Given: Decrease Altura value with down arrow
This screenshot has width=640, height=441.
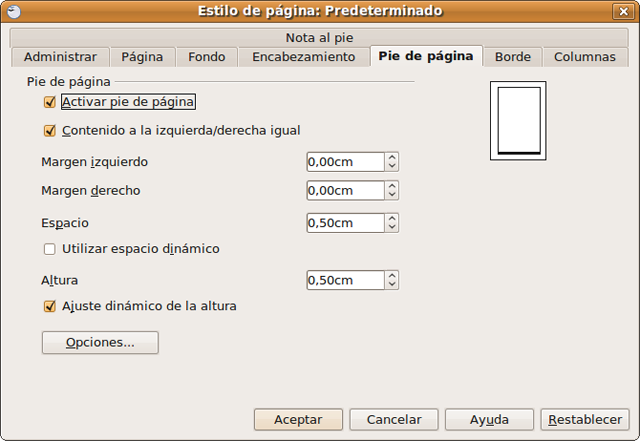Looking at the screenshot, I should (392, 285).
